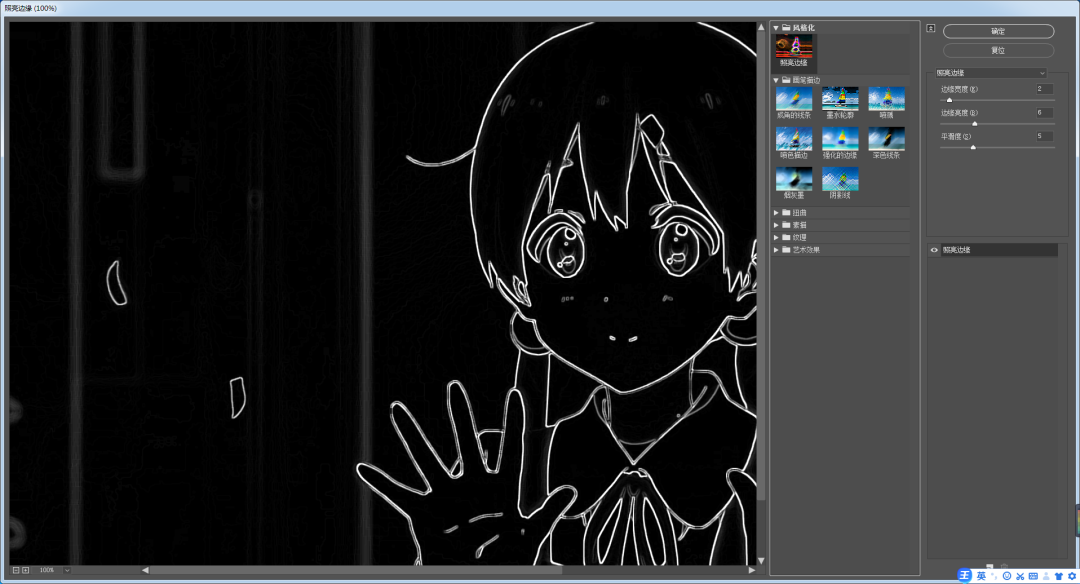The image size is (1080, 584).
Task: Open the IME settings gear icon
Action: tap(1072, 576)
